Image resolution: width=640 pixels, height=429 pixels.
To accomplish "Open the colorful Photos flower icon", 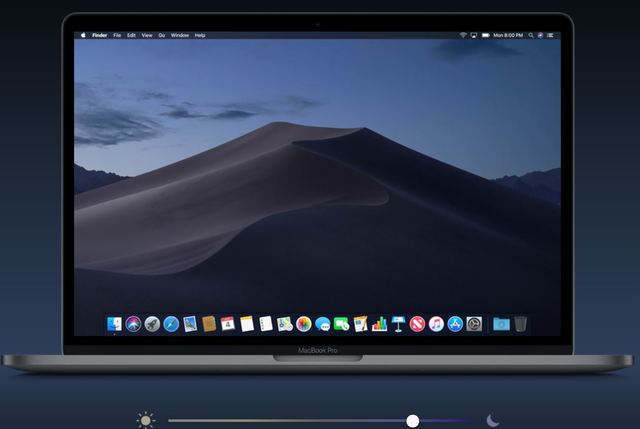I will pyautogui.click(x=304, y=324).
